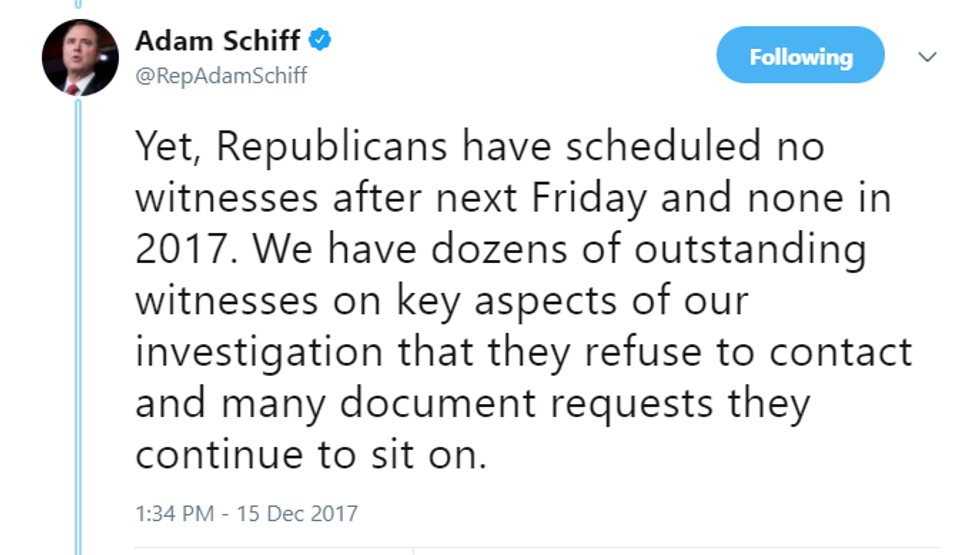980x555 pixels.
Task: Click the word "document" in the tweet
Action: [x=438, y=403]
